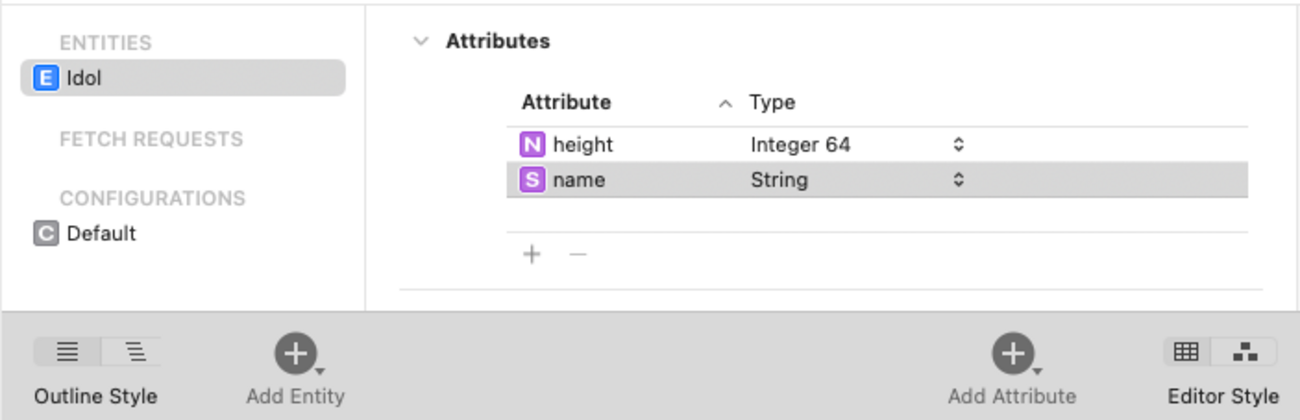Sort by the Attribute column header
This screenshot has height=420, width=1300.
click(566, 102)
